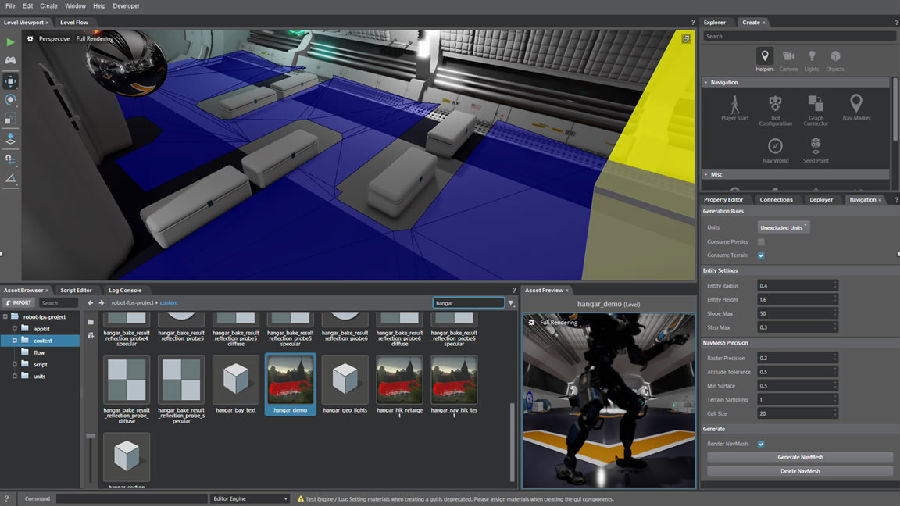Click the Asset Browser vertical scrollbar
Screen dimensions: 900x506
(511, 442)
